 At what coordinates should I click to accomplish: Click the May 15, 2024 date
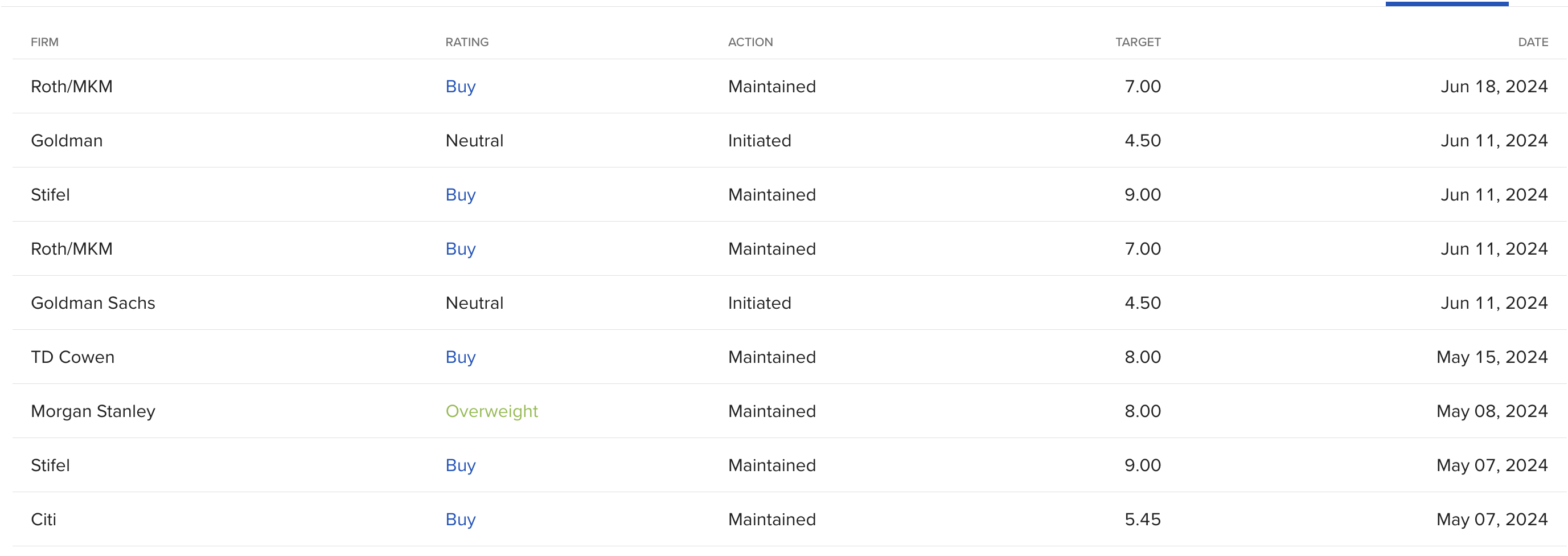1491,358
